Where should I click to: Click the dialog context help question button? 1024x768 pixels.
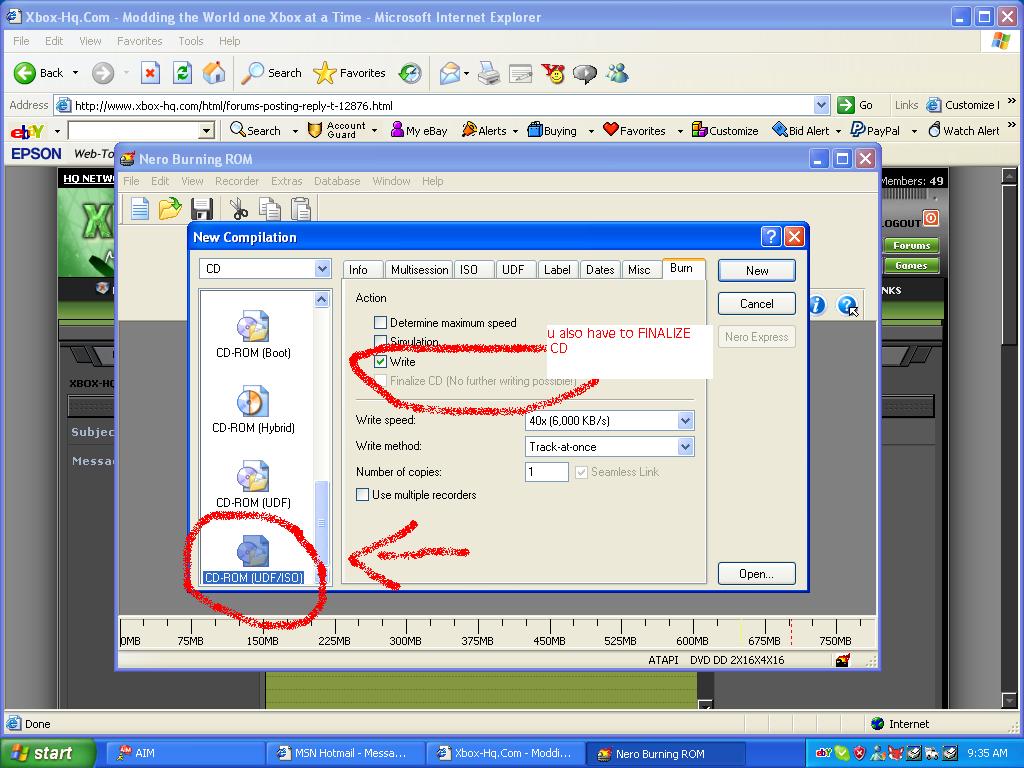tap(771, 236)
